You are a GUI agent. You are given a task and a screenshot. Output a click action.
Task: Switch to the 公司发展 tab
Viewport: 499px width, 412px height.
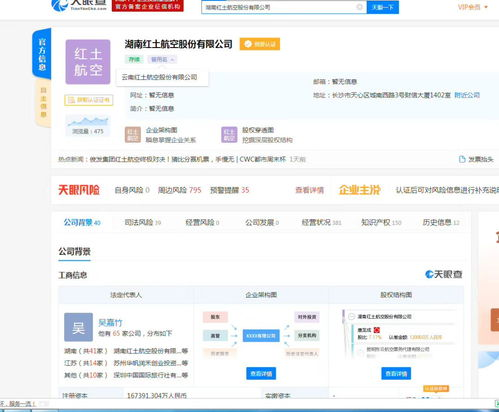click(x=262, y=223)
